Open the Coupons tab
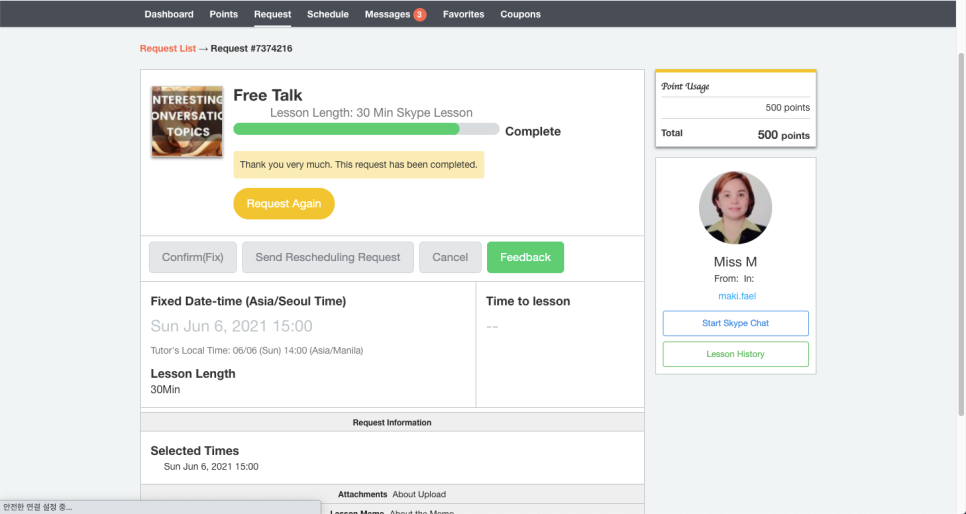Viewport: 966px width, 514px height. (520, 14)
